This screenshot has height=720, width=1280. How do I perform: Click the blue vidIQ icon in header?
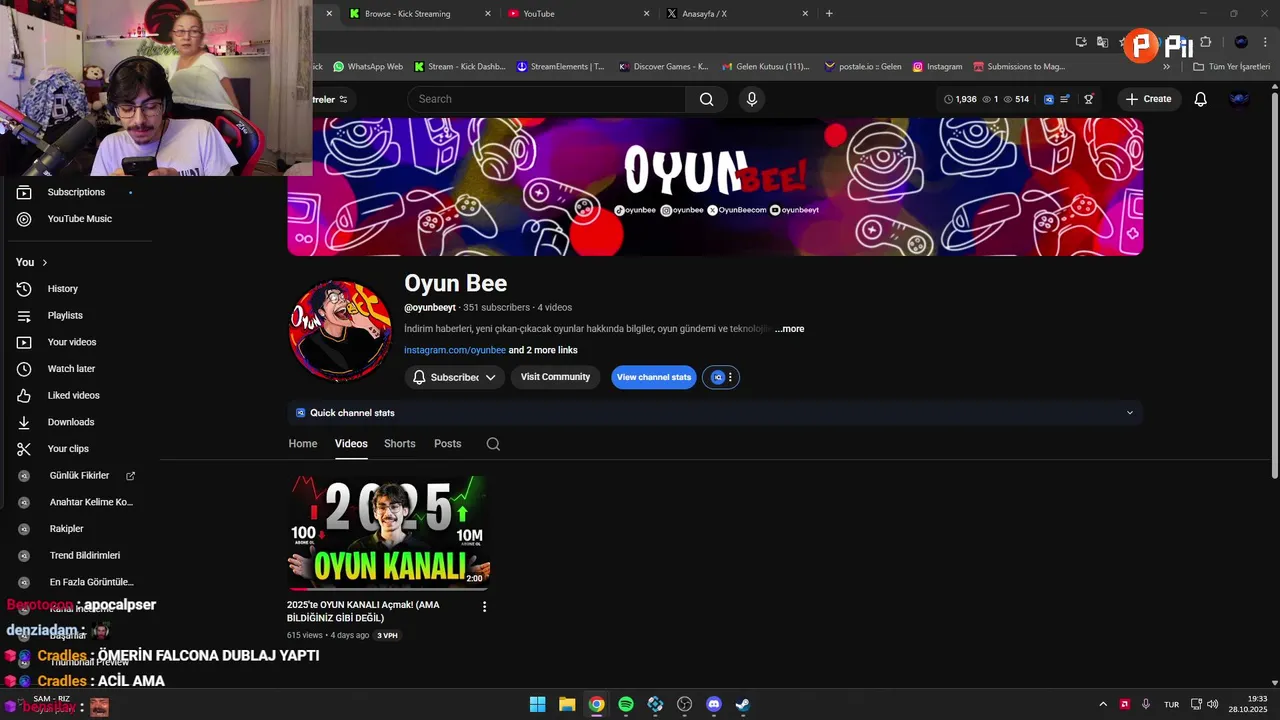(1049, 99)
